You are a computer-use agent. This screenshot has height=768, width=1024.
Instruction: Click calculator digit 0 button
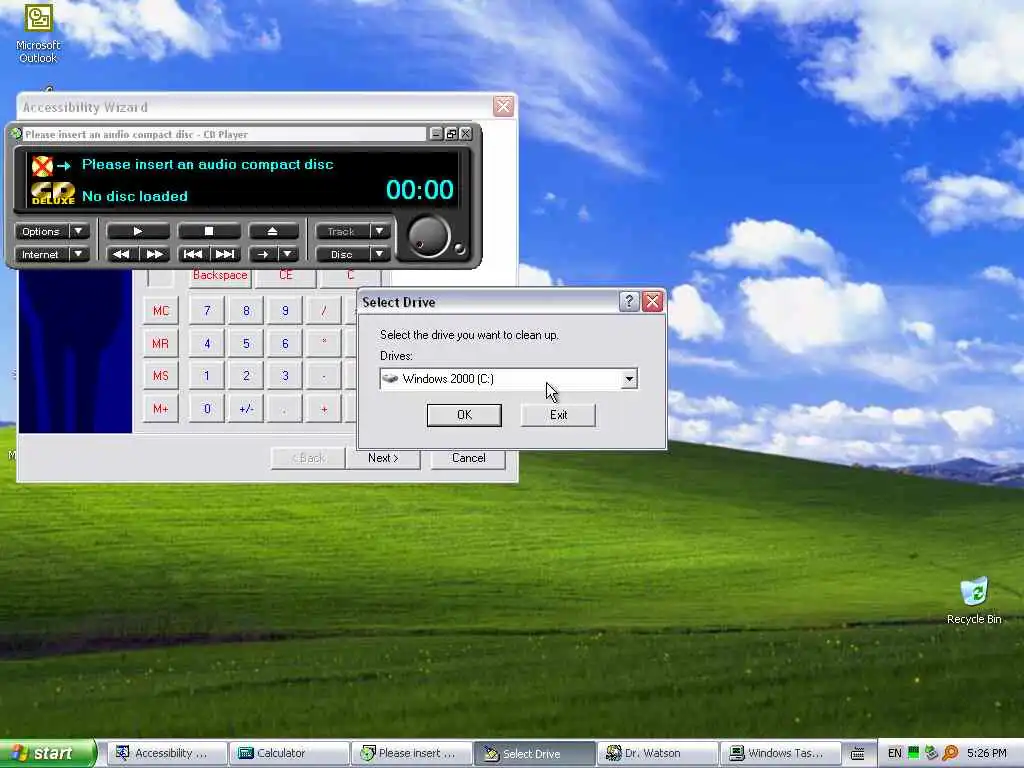tap(207, 409)
